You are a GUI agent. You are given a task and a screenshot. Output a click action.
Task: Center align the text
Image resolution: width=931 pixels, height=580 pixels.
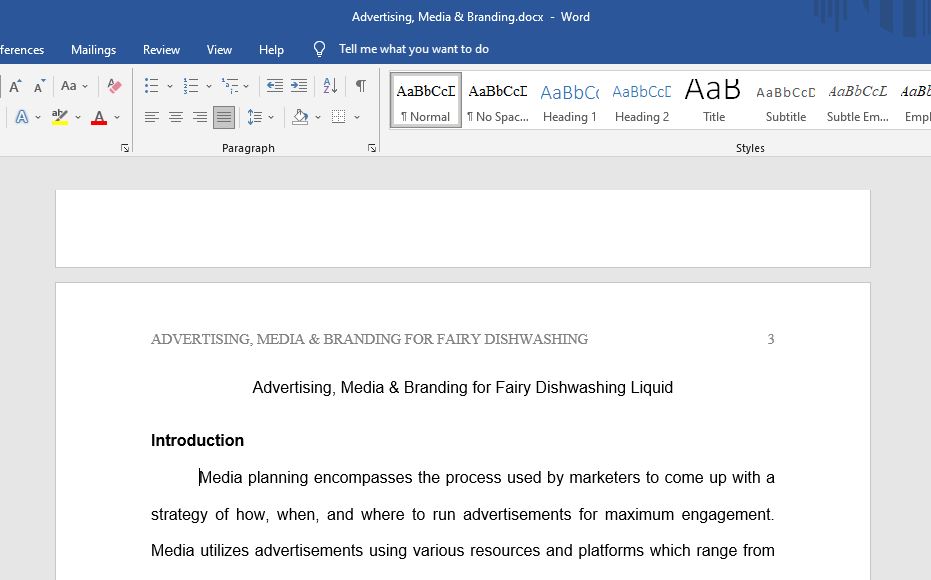click(176, 117)
